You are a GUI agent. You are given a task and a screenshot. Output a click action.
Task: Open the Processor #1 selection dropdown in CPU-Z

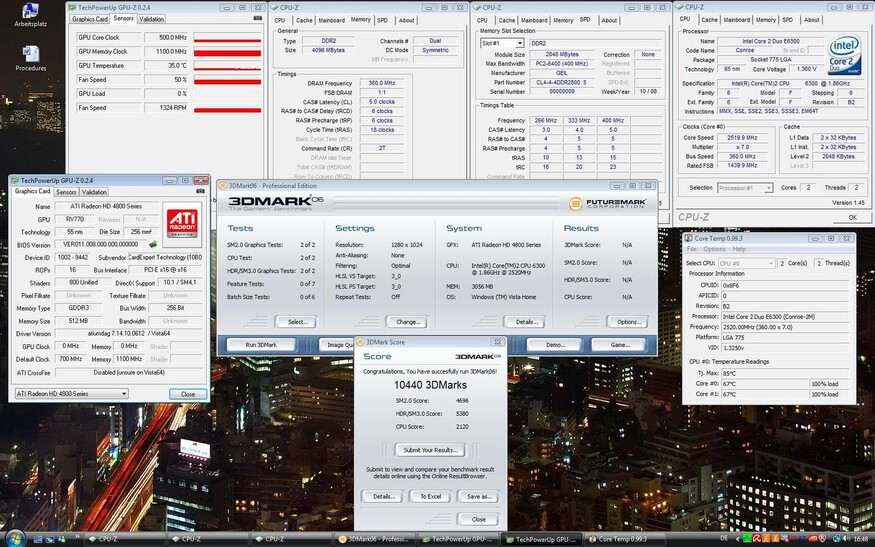tap(745, 188)
